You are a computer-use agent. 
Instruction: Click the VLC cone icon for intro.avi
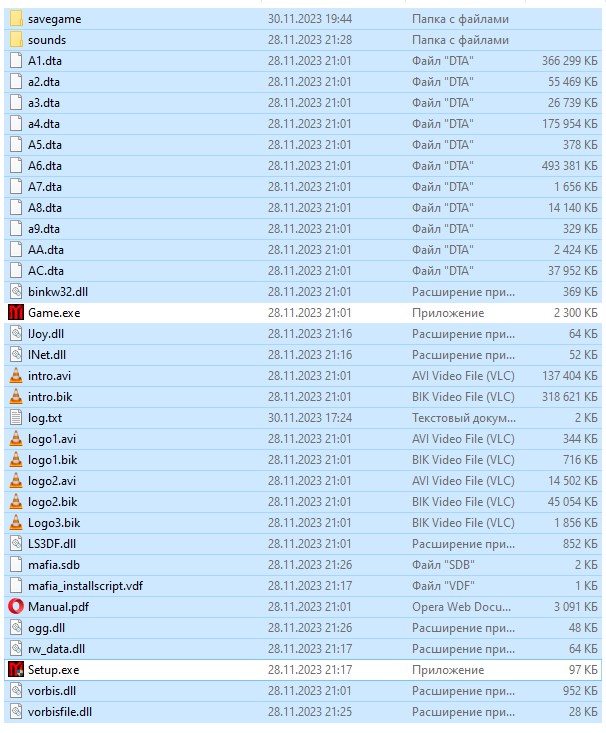[x=16, y=375]
